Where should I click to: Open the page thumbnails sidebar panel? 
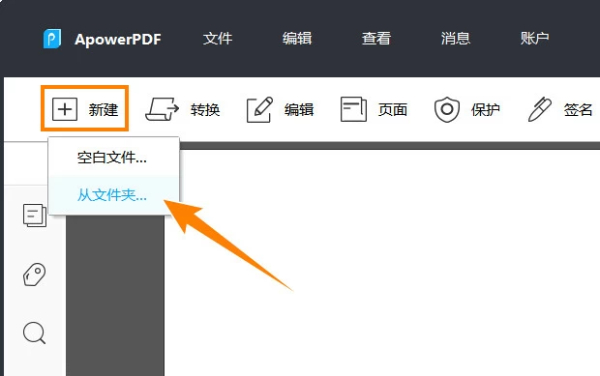tap(35, 215)
